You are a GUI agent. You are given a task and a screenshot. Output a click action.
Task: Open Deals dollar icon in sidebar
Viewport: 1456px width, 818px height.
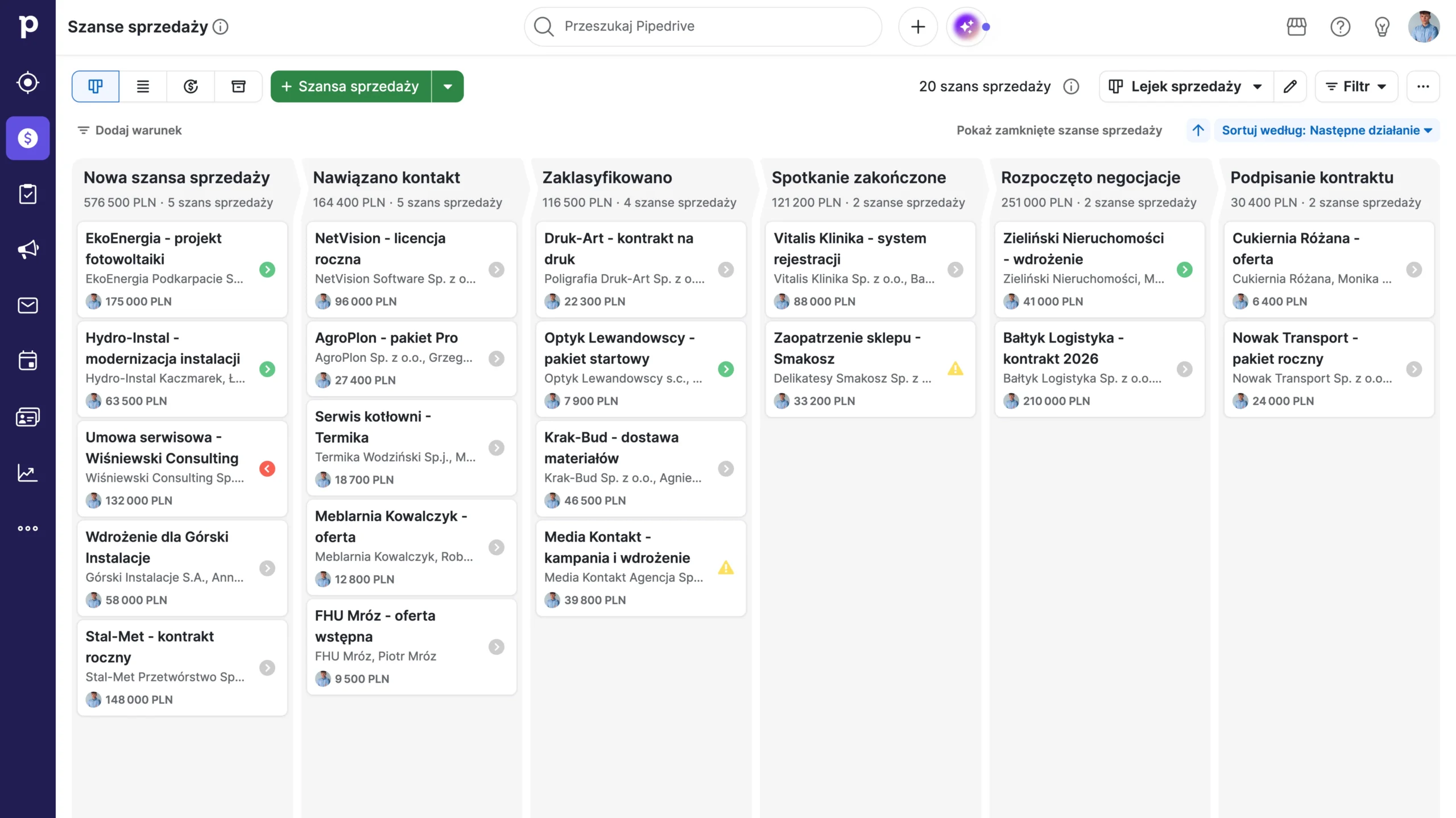[28, 138]
